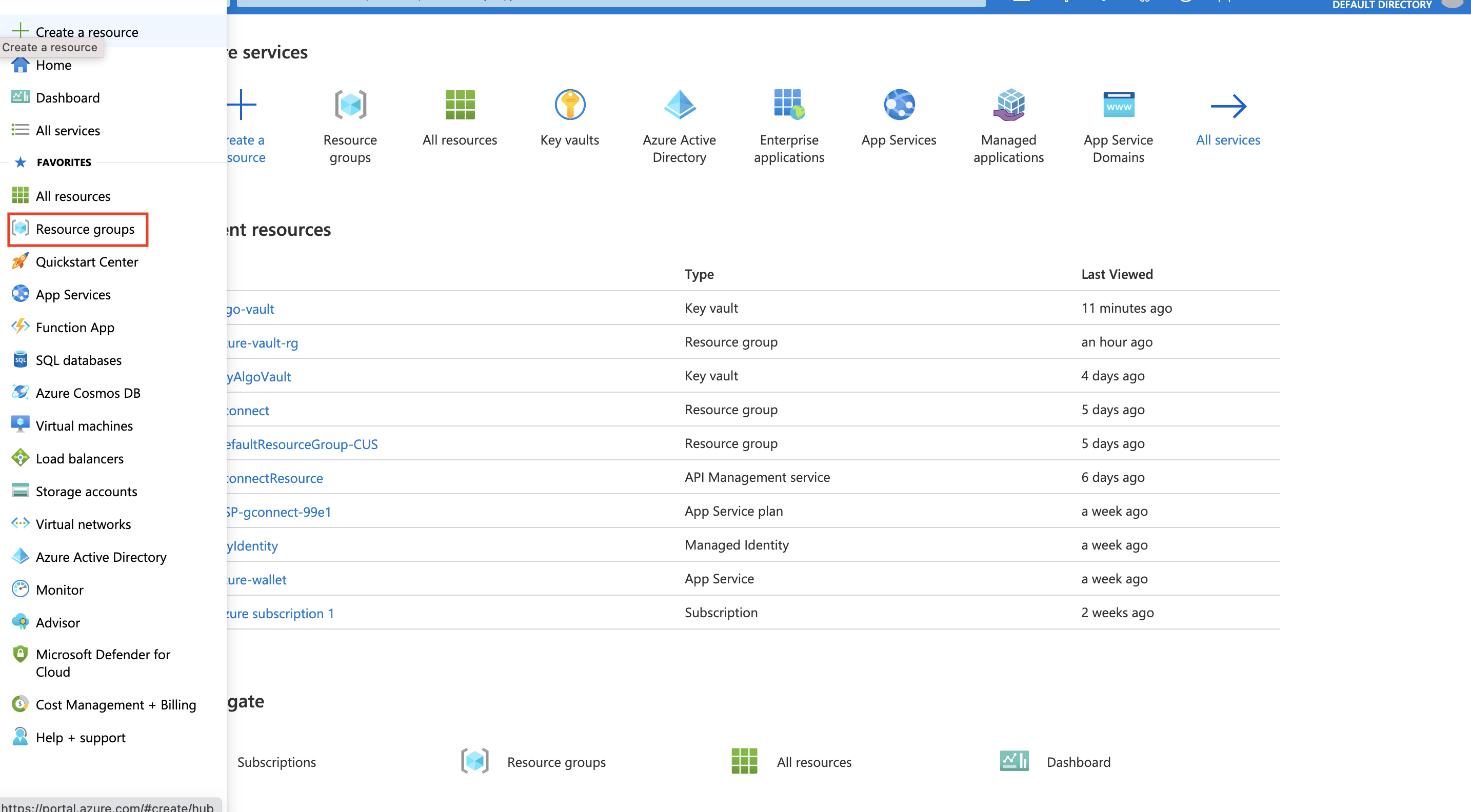The width and height of the screenshot is (1471, 812).
Task: Open Cost Management + Billing menu item
Action: point(115,705)
